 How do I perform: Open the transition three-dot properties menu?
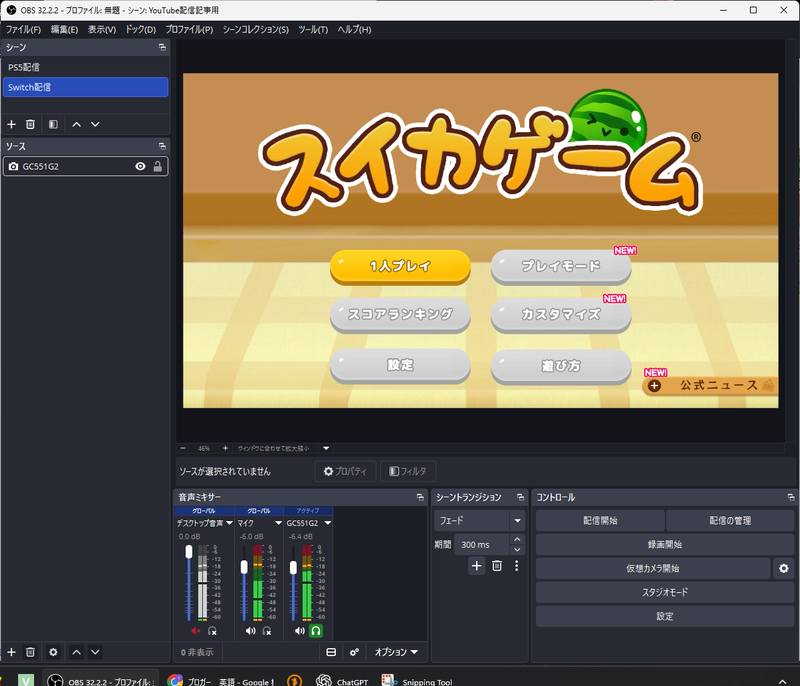click(x=516, y=566)
